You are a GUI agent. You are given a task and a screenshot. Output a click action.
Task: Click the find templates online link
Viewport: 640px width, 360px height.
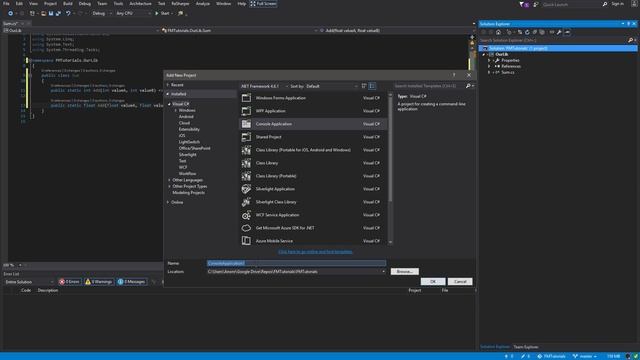315,252
